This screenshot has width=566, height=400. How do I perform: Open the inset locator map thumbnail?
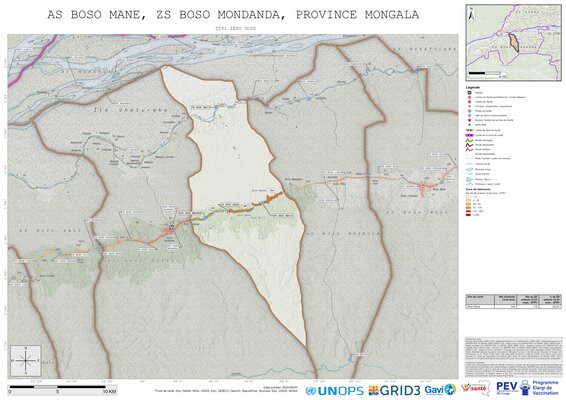(513, 42)
